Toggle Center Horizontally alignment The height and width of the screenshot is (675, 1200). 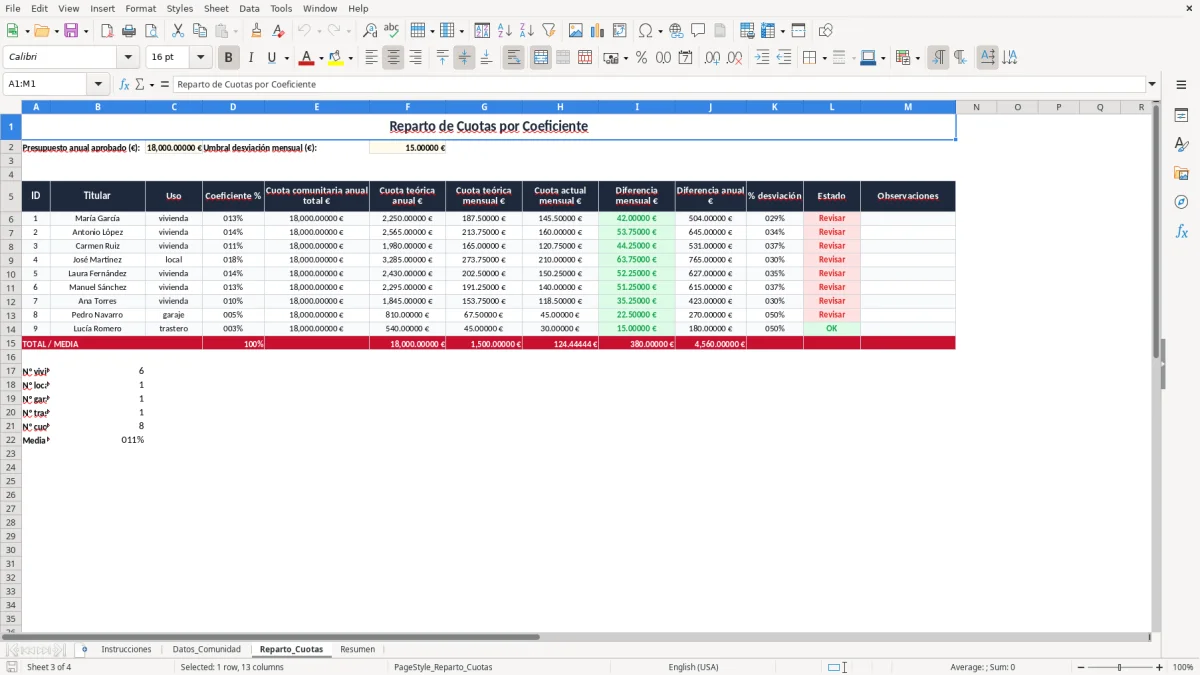[x=393, y=58]
